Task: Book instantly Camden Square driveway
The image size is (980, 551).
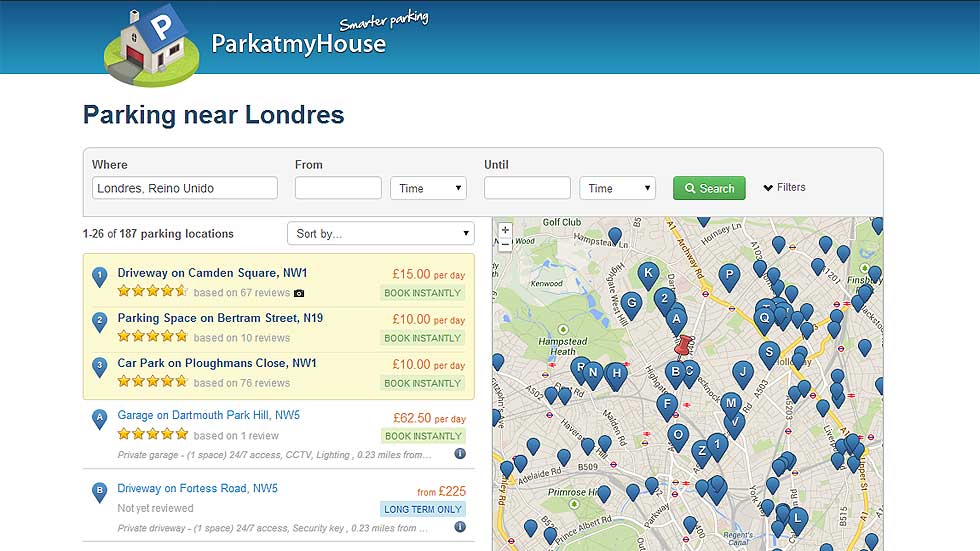Action: tap(422, 293)
